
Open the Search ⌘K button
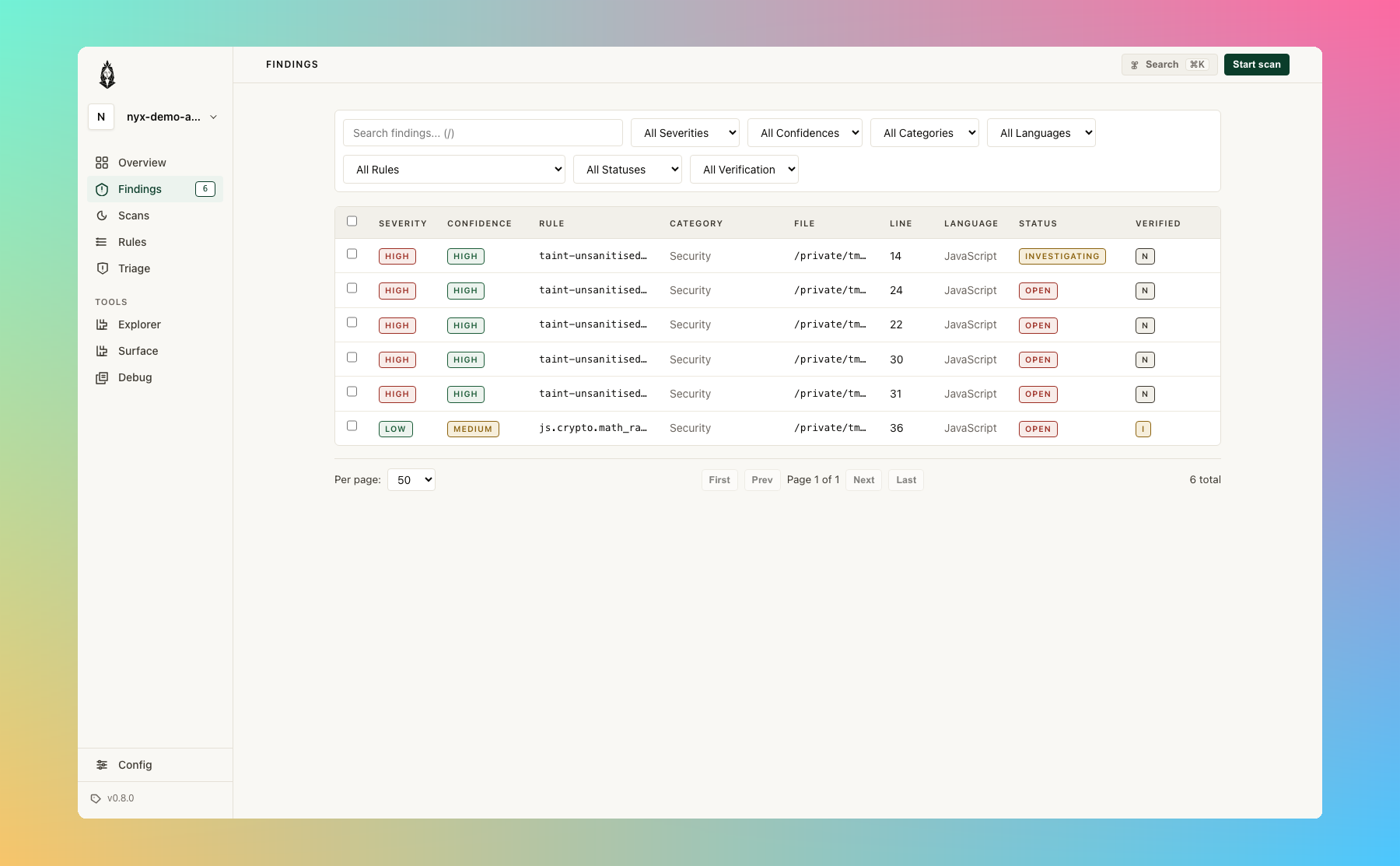coord(1169,65)
